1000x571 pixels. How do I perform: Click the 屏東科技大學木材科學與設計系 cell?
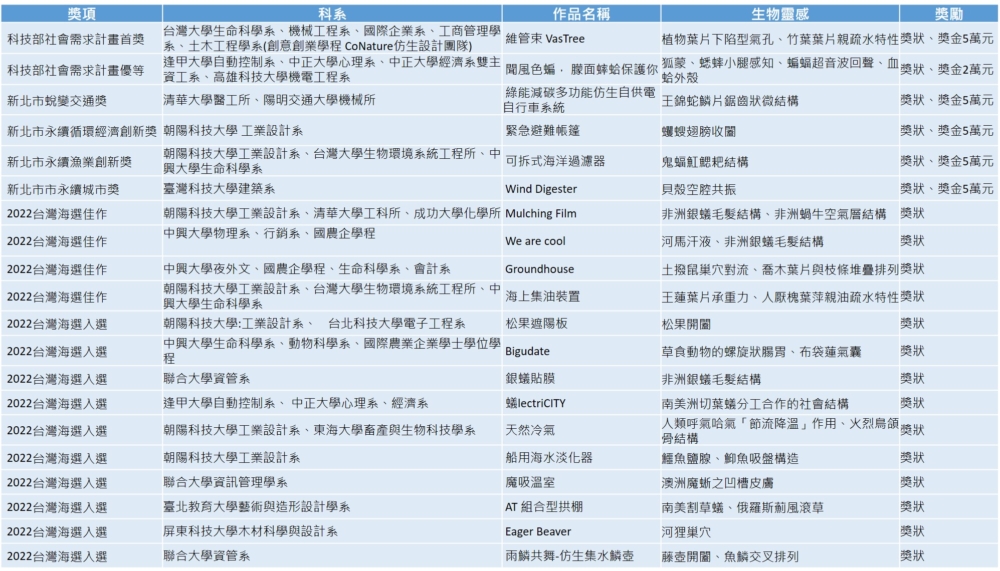(x=332, y=531)
